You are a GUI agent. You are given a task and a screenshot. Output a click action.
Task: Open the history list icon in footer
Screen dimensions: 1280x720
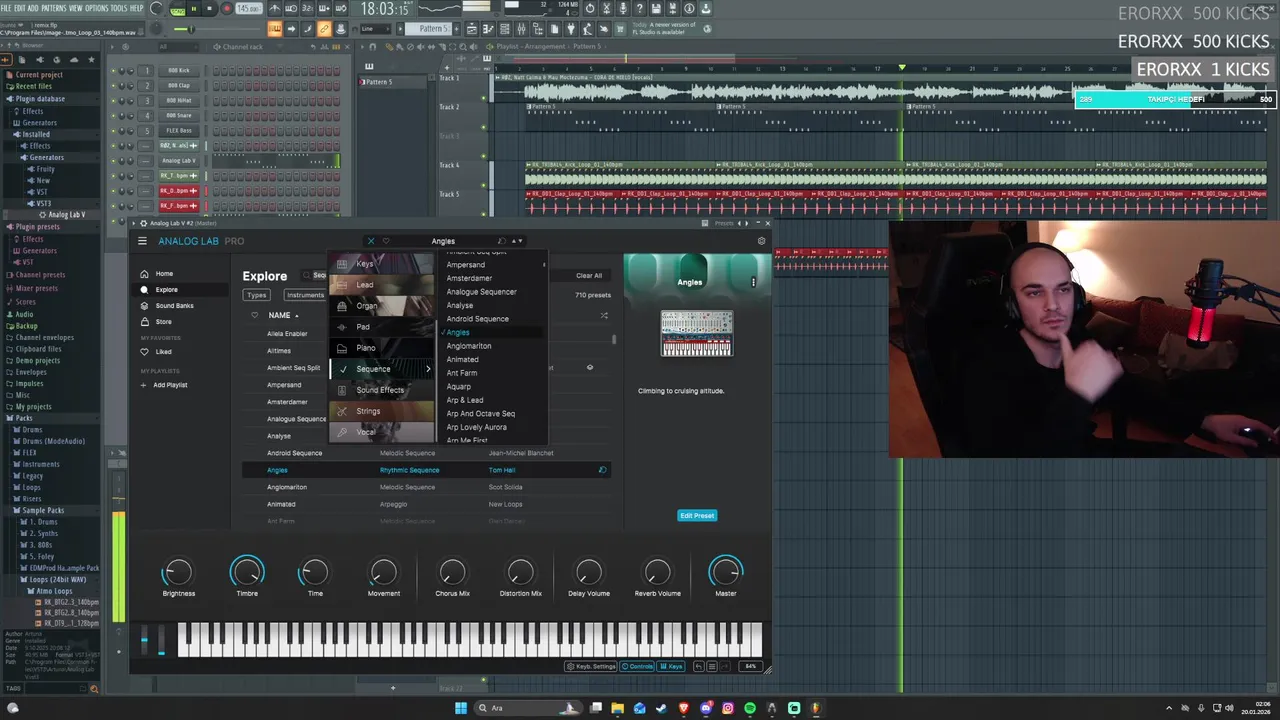click(712, 666)
